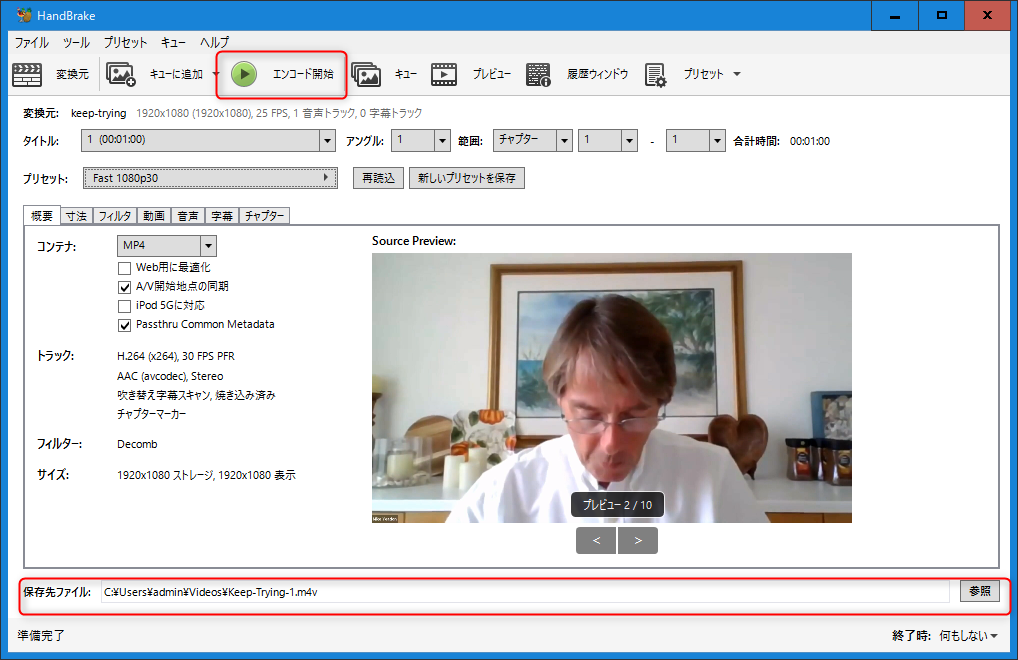Open the ファイル menu

pos(31,43)
